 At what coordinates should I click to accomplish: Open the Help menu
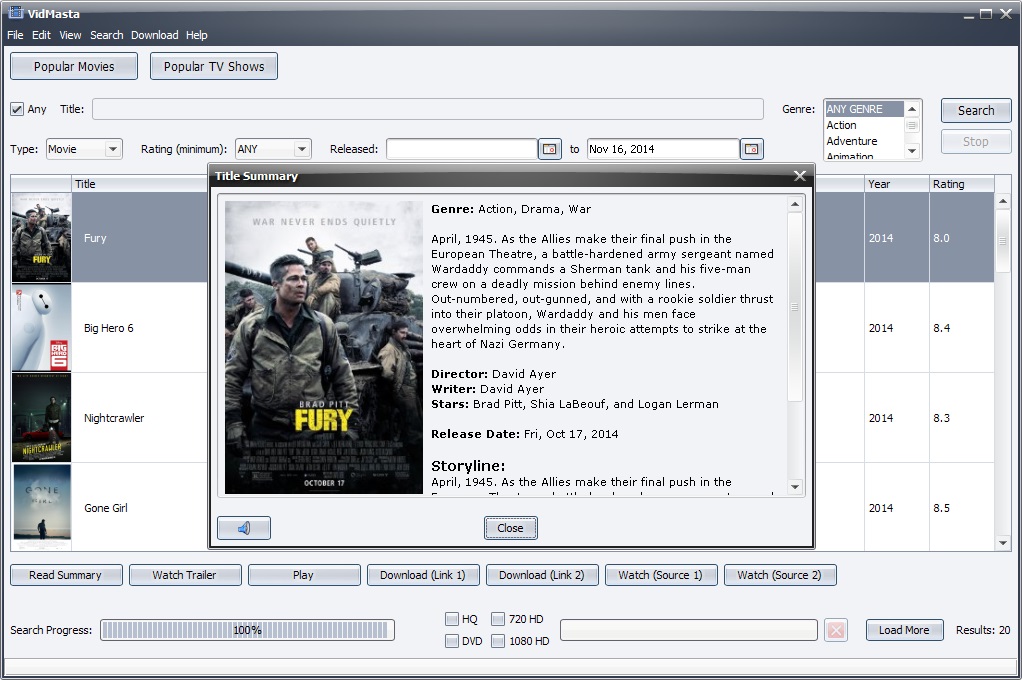point(196,35)
